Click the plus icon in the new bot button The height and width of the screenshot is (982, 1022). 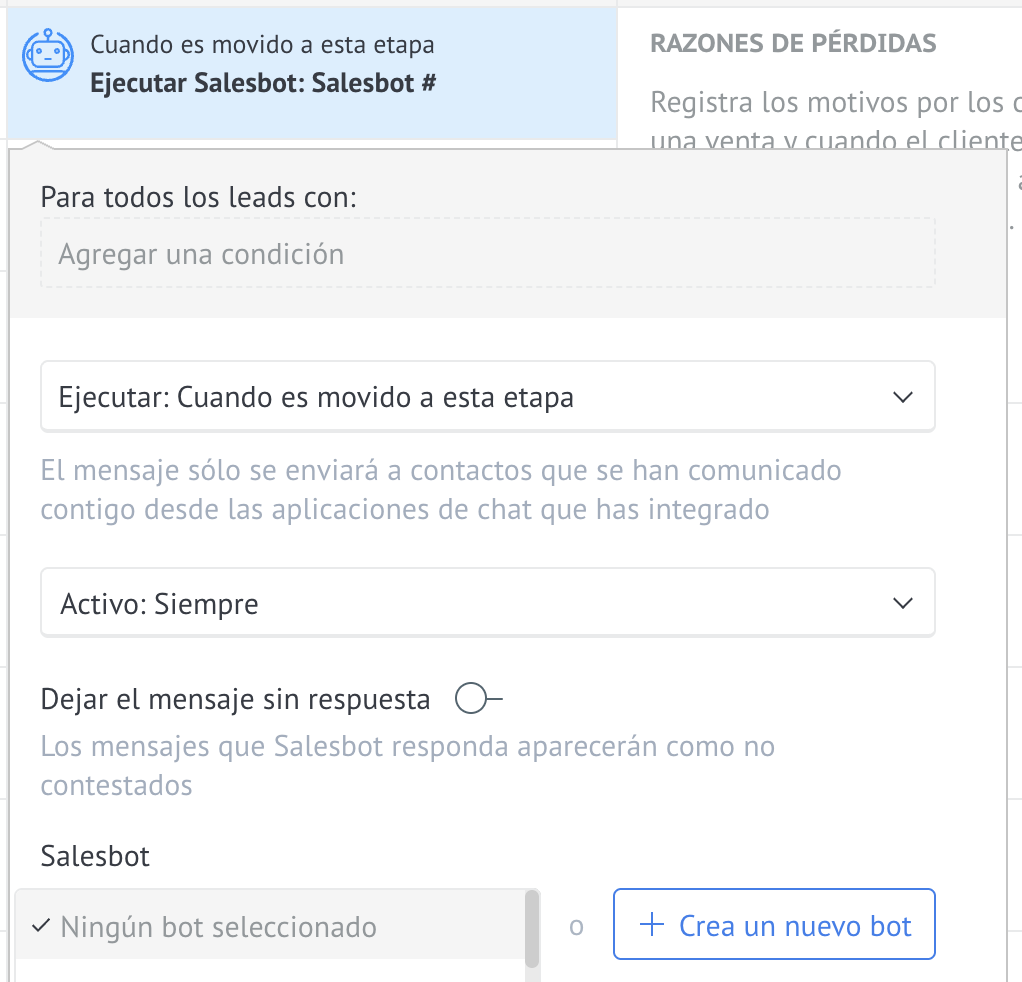pyautogui.click(x=651, y=925)
